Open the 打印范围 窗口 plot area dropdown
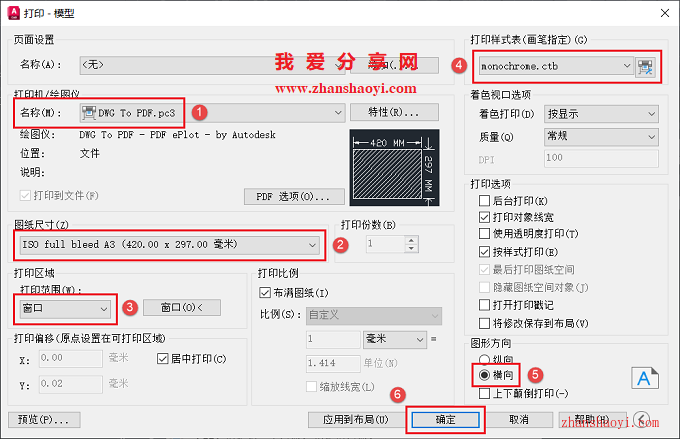The height and width of the screenshot is (439, 680). (65, 308)
